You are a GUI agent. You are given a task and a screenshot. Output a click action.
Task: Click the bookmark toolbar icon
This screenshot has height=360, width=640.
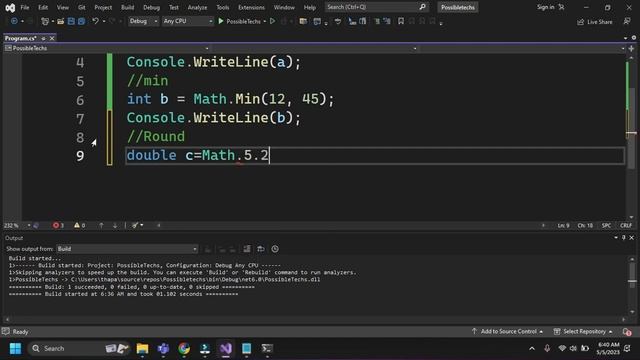coord(401,21)
